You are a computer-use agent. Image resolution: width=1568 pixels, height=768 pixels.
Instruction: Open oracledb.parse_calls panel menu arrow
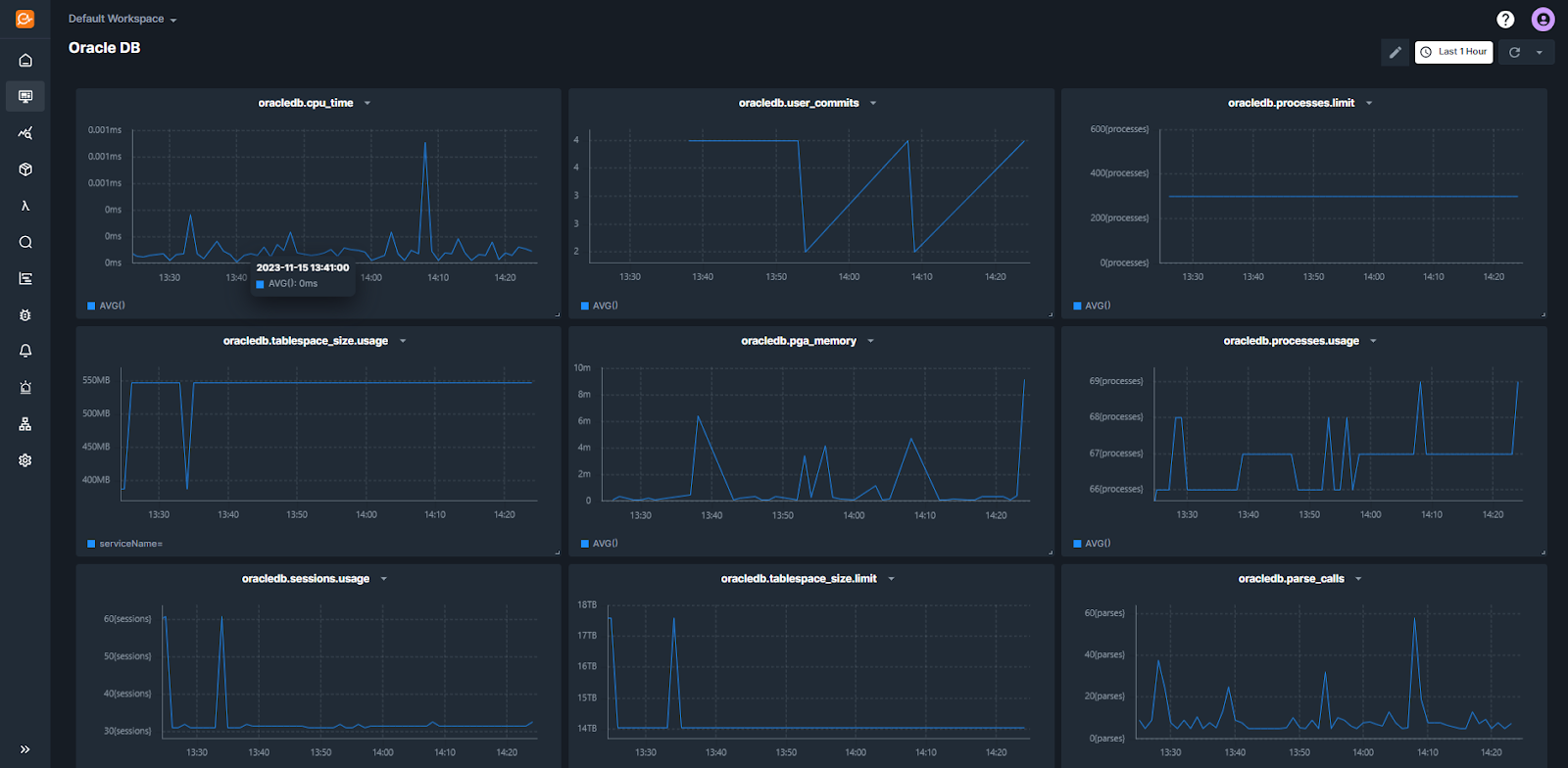1358,579
